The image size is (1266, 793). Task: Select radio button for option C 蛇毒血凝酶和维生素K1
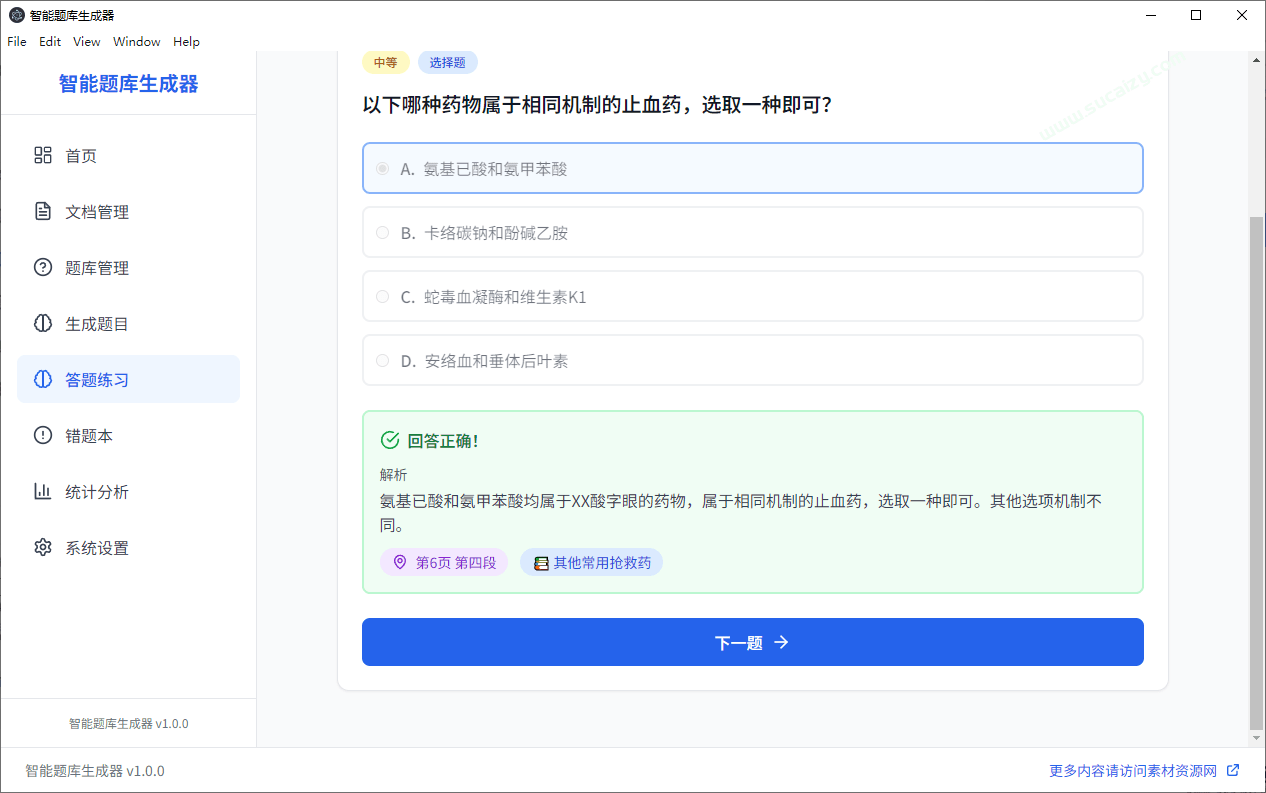382,297
